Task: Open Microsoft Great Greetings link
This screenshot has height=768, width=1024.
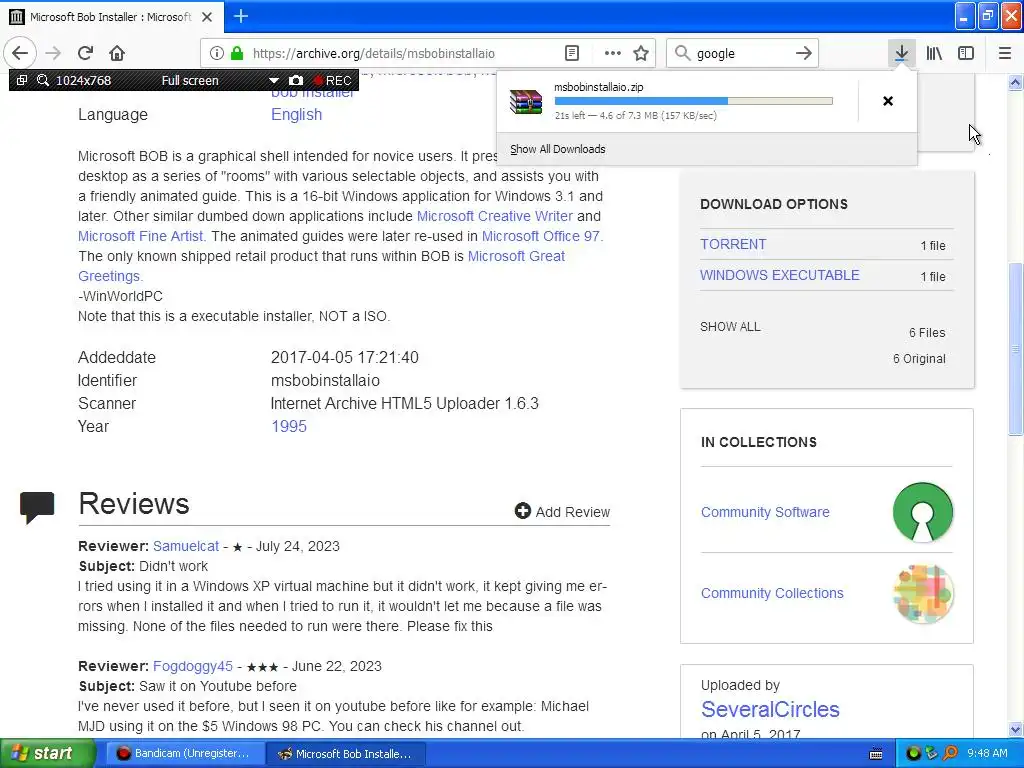Action: [x=516, y=256]
